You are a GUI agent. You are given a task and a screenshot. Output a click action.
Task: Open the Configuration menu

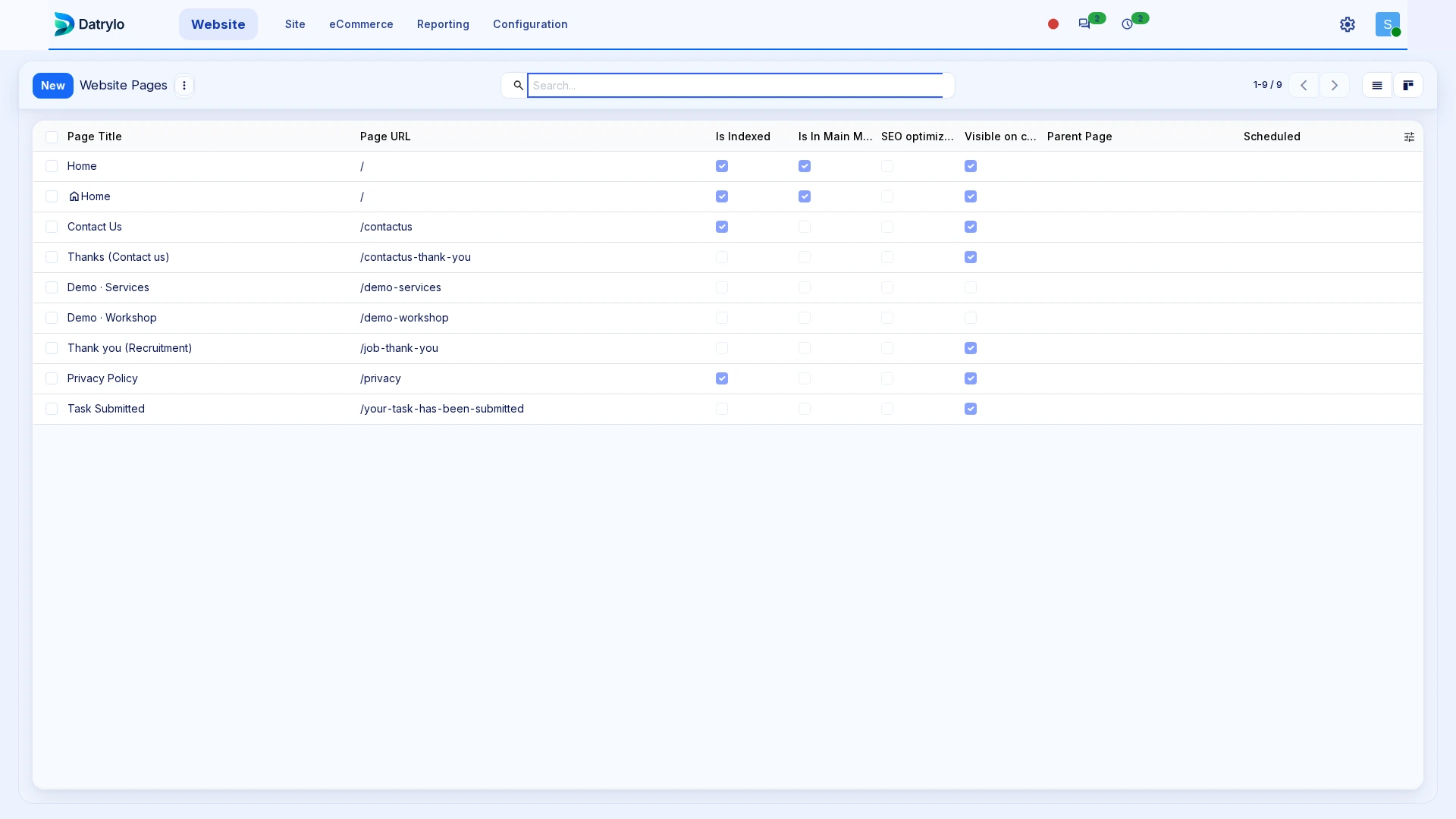[530, 24]
